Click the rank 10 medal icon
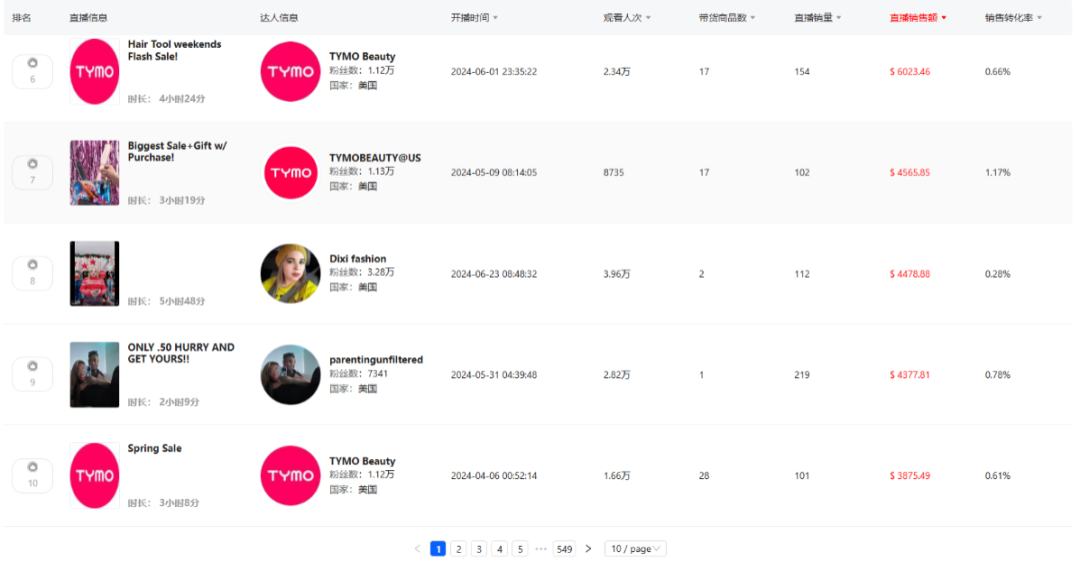 [32, 467]
